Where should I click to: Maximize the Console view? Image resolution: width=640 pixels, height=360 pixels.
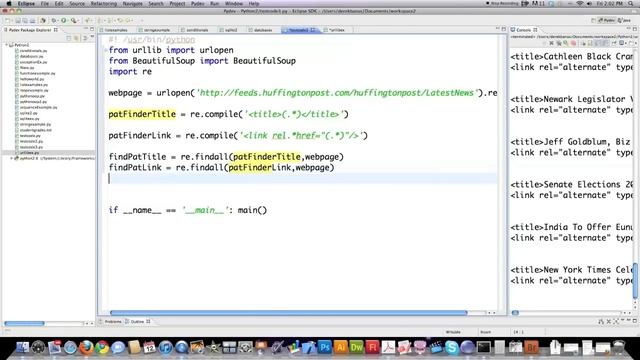[x=635, y=29]
